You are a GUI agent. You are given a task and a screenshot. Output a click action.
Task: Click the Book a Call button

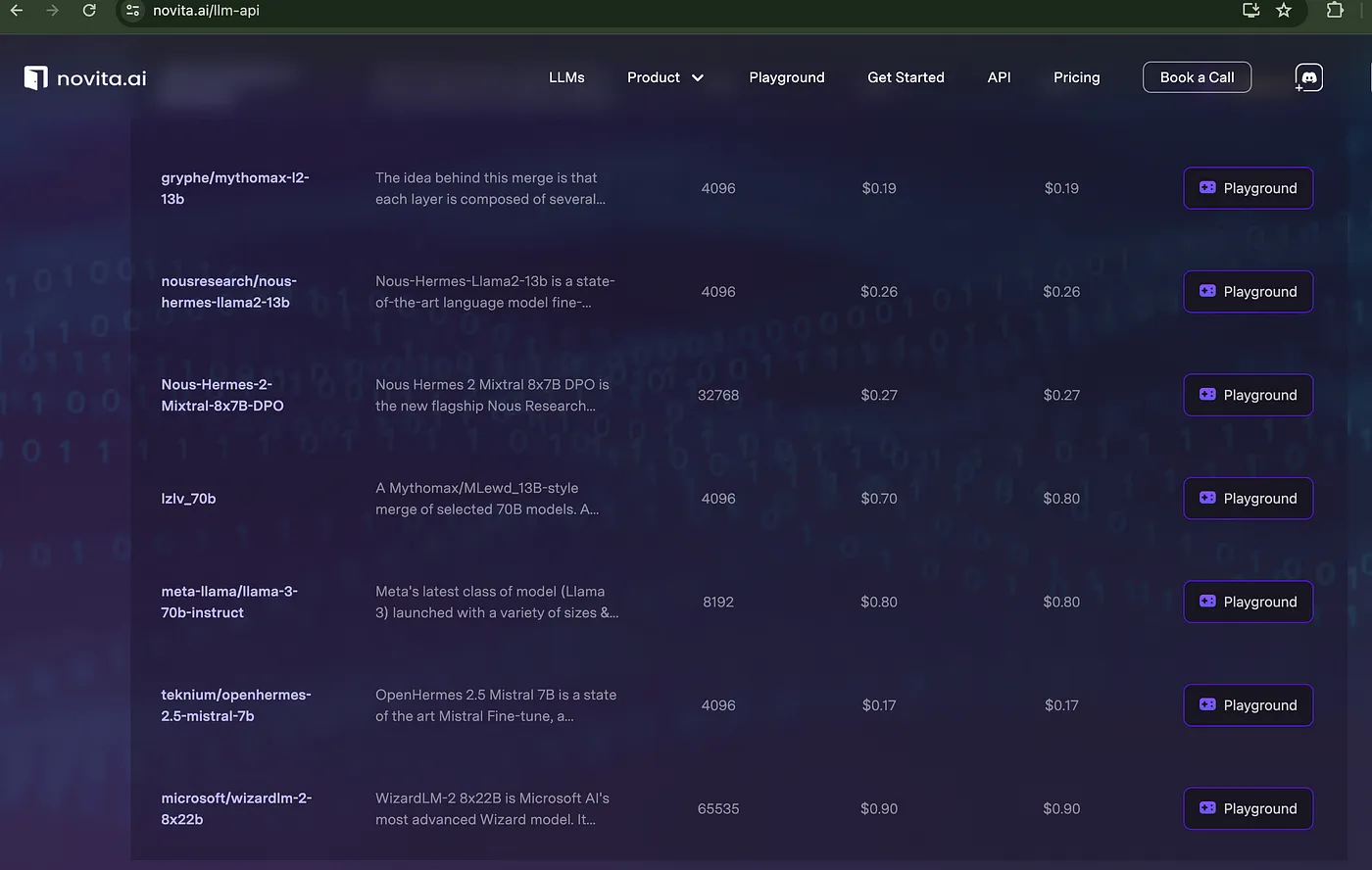click(x=1197, y=77)
